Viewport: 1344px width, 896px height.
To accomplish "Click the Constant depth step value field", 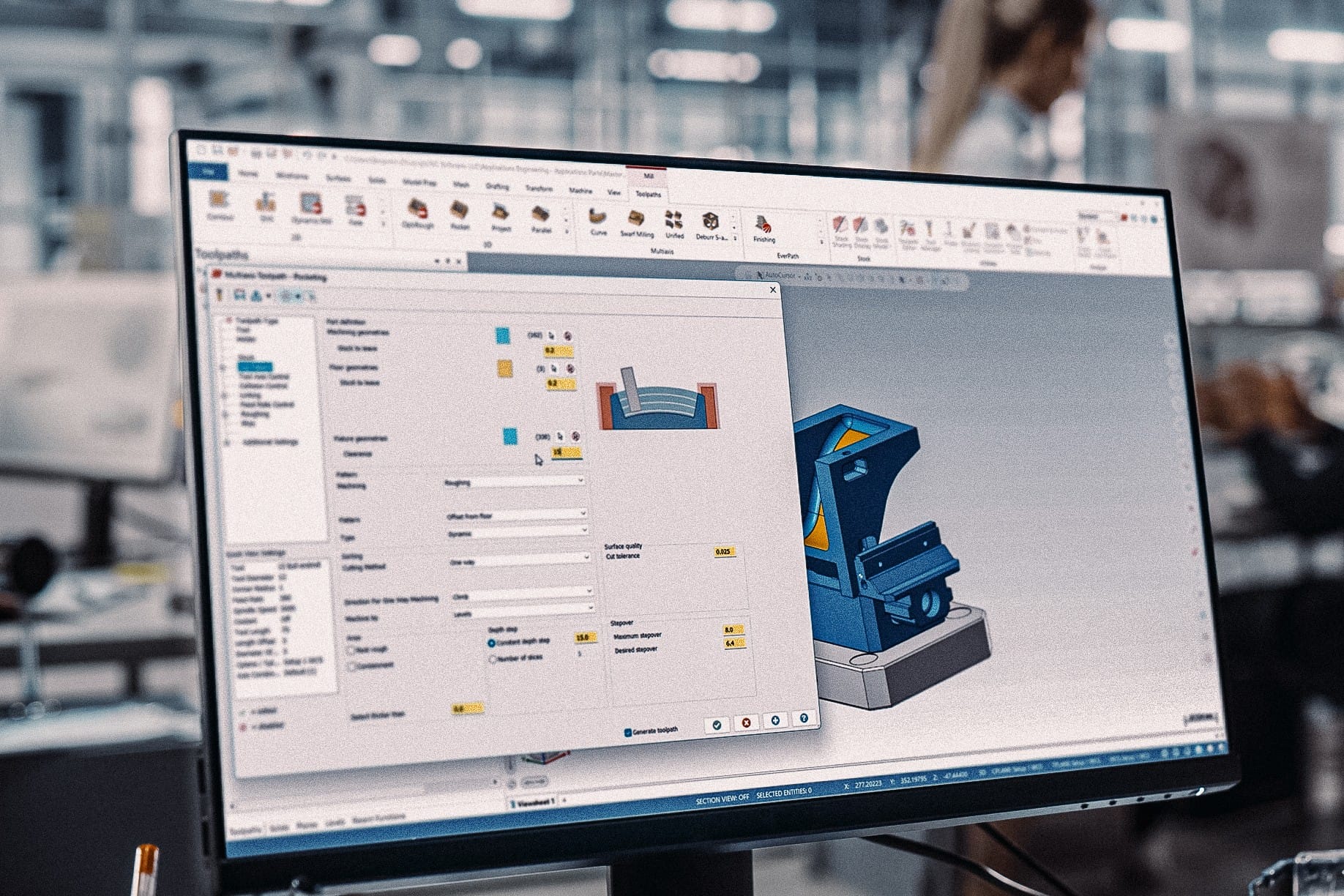I will [585, 638].
